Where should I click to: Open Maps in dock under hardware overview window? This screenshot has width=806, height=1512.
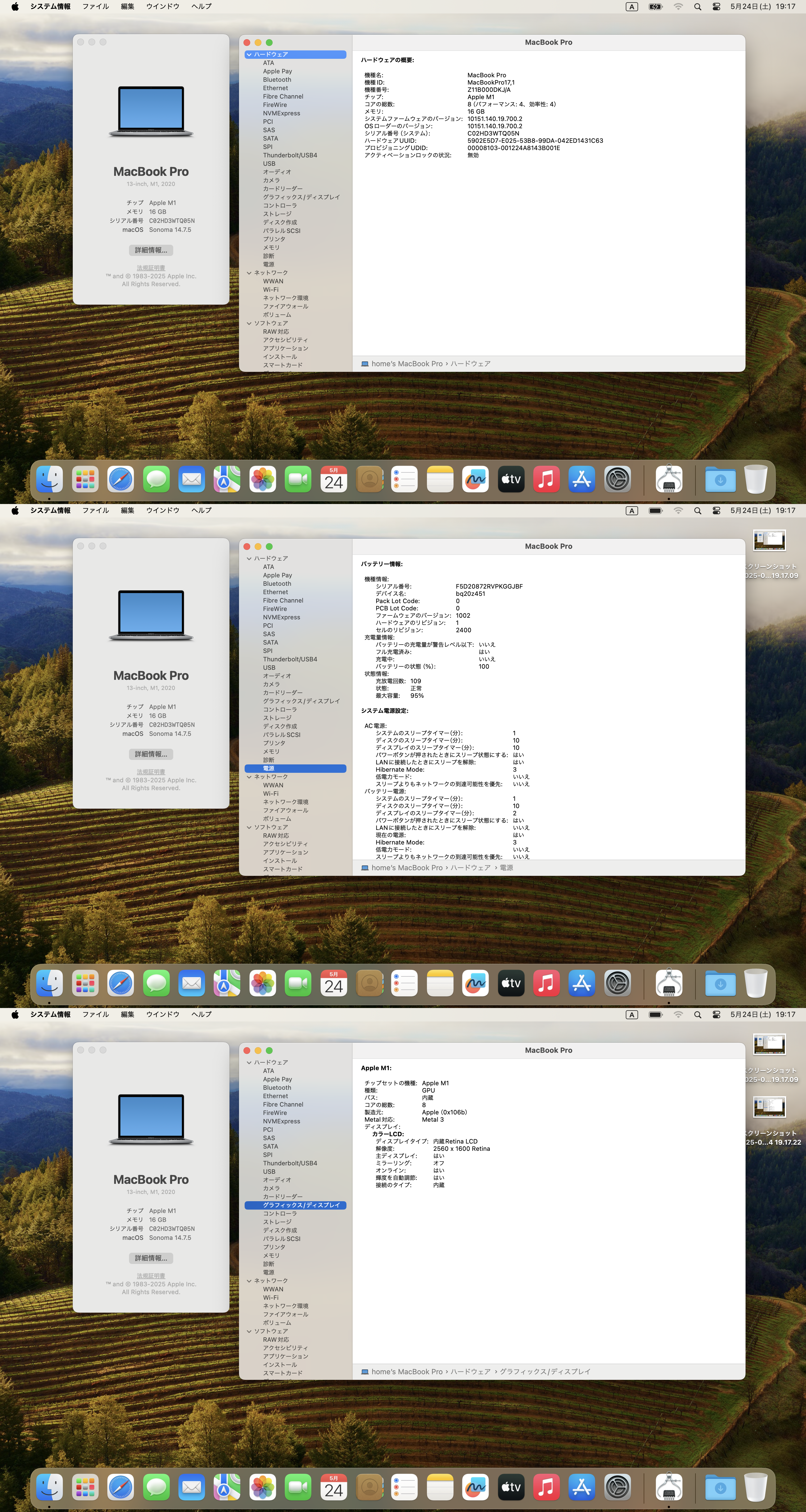point(227,479)
